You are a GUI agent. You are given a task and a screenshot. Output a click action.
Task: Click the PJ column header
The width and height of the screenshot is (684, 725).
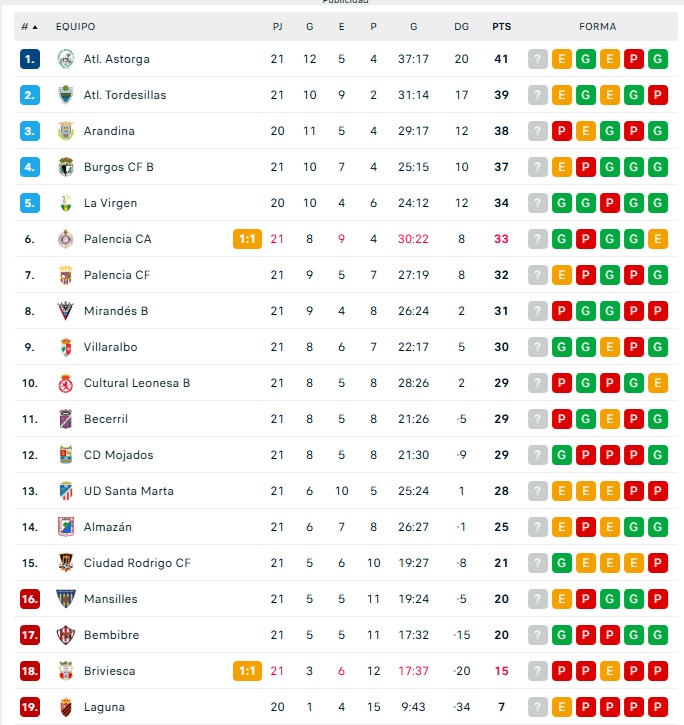tap(277, 27)
